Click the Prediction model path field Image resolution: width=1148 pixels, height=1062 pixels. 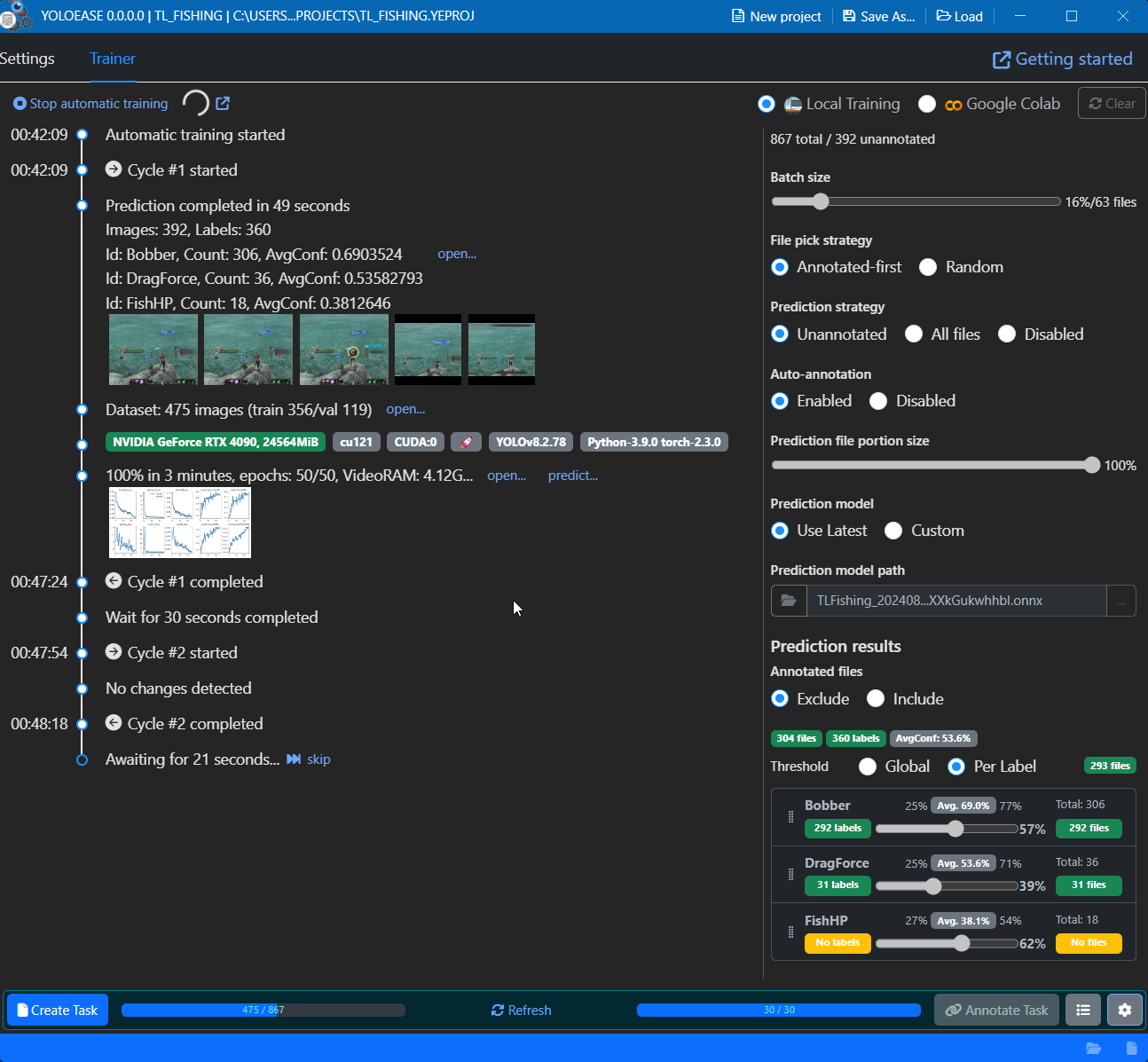click(956, 601)
